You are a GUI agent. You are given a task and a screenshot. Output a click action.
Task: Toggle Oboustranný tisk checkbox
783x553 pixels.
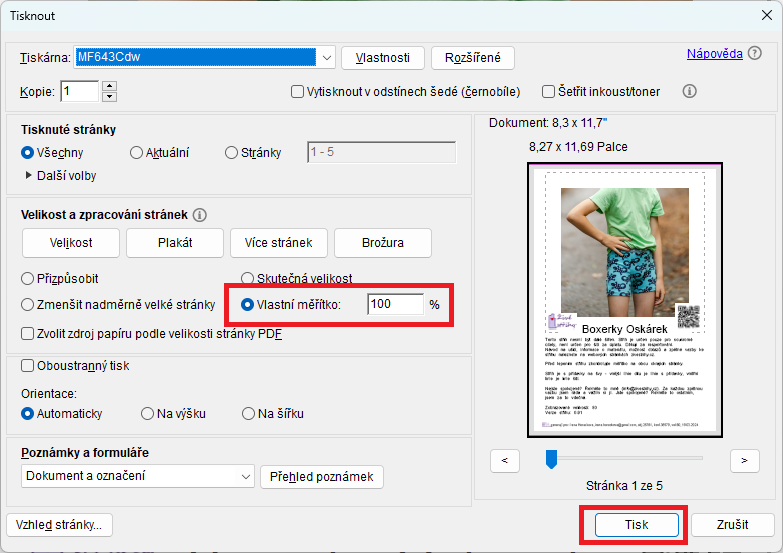(x=28, y=366)
